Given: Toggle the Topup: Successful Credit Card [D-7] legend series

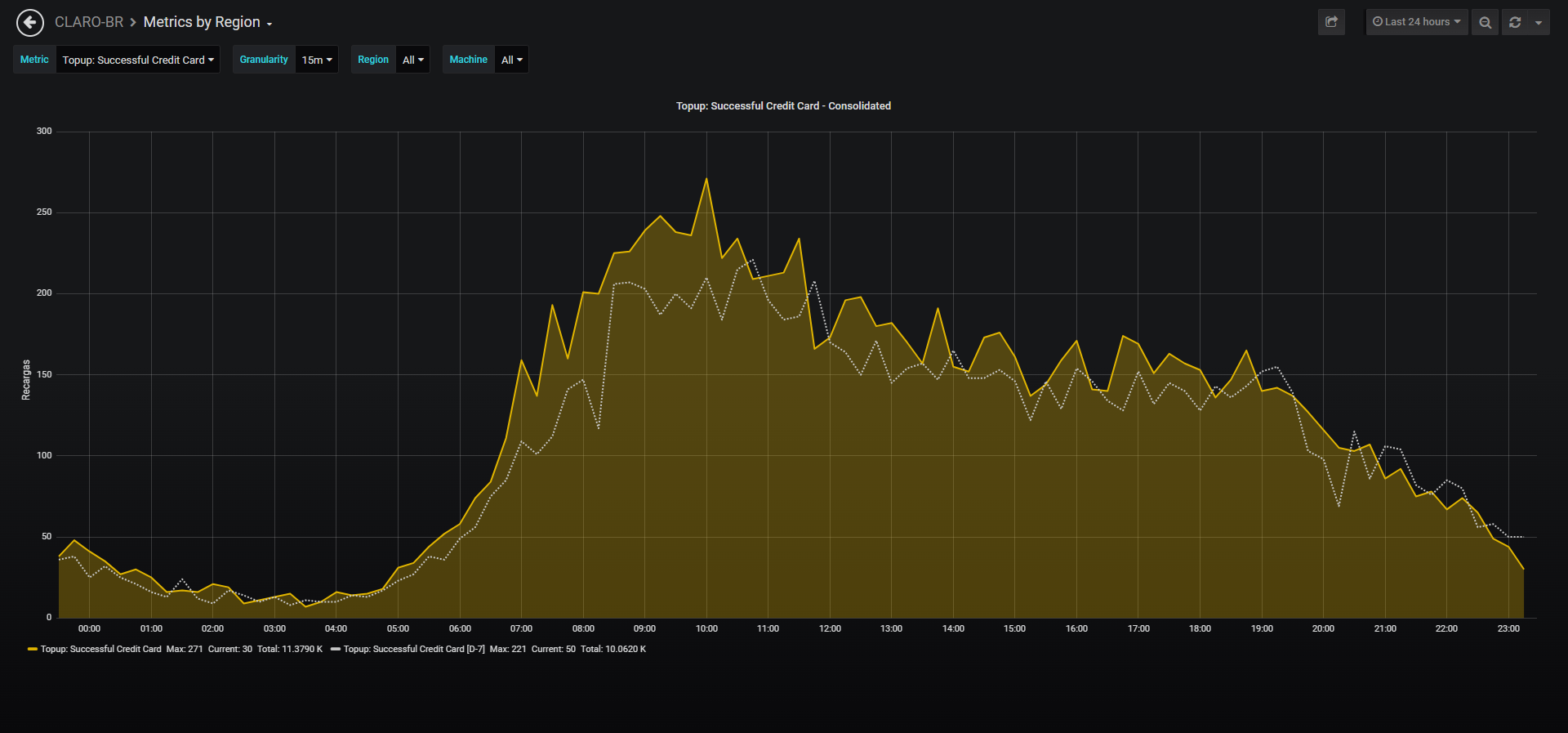Looking at the screenshot, I should [414, 650].
